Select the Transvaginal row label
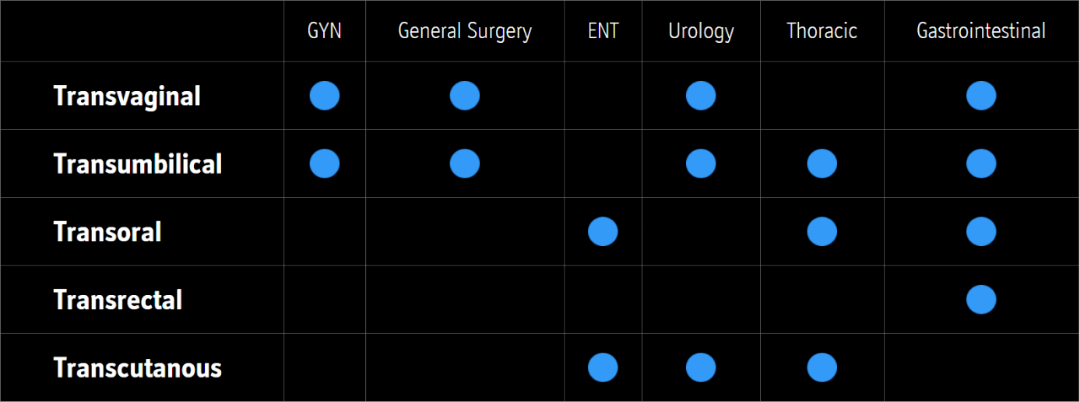The width and height of the screenshot is (1080, 402). click(x=127, y=97)
